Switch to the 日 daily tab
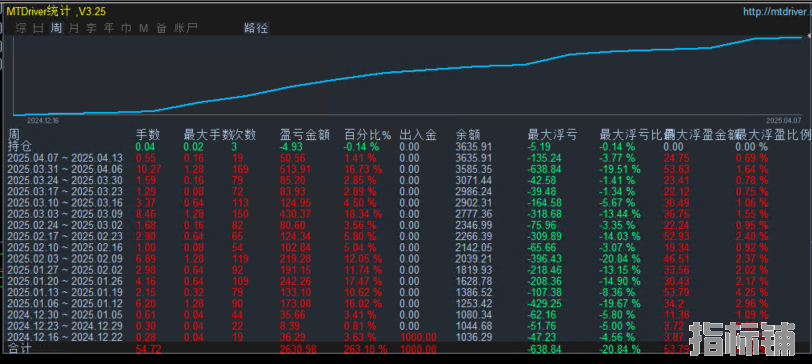This screenshot has width=812, height=364. coord(38,28)
